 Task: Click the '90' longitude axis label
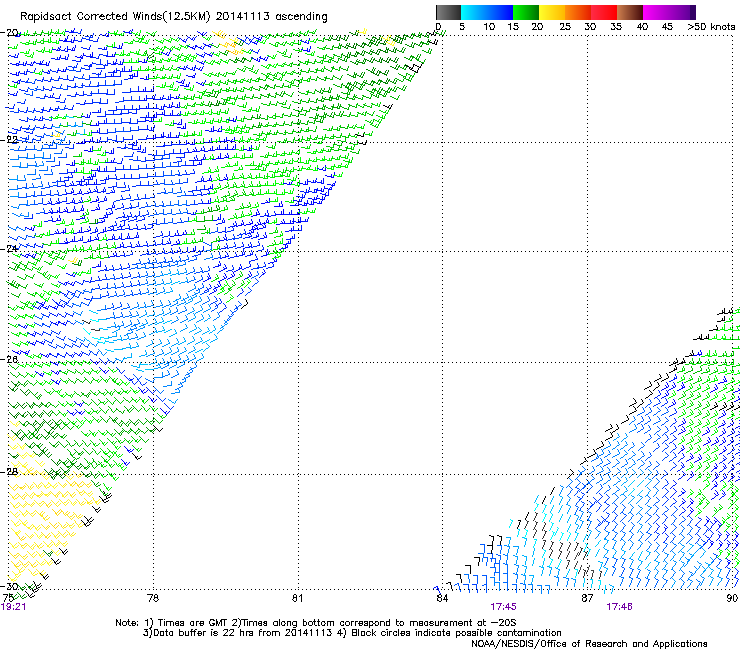[732, 598]
